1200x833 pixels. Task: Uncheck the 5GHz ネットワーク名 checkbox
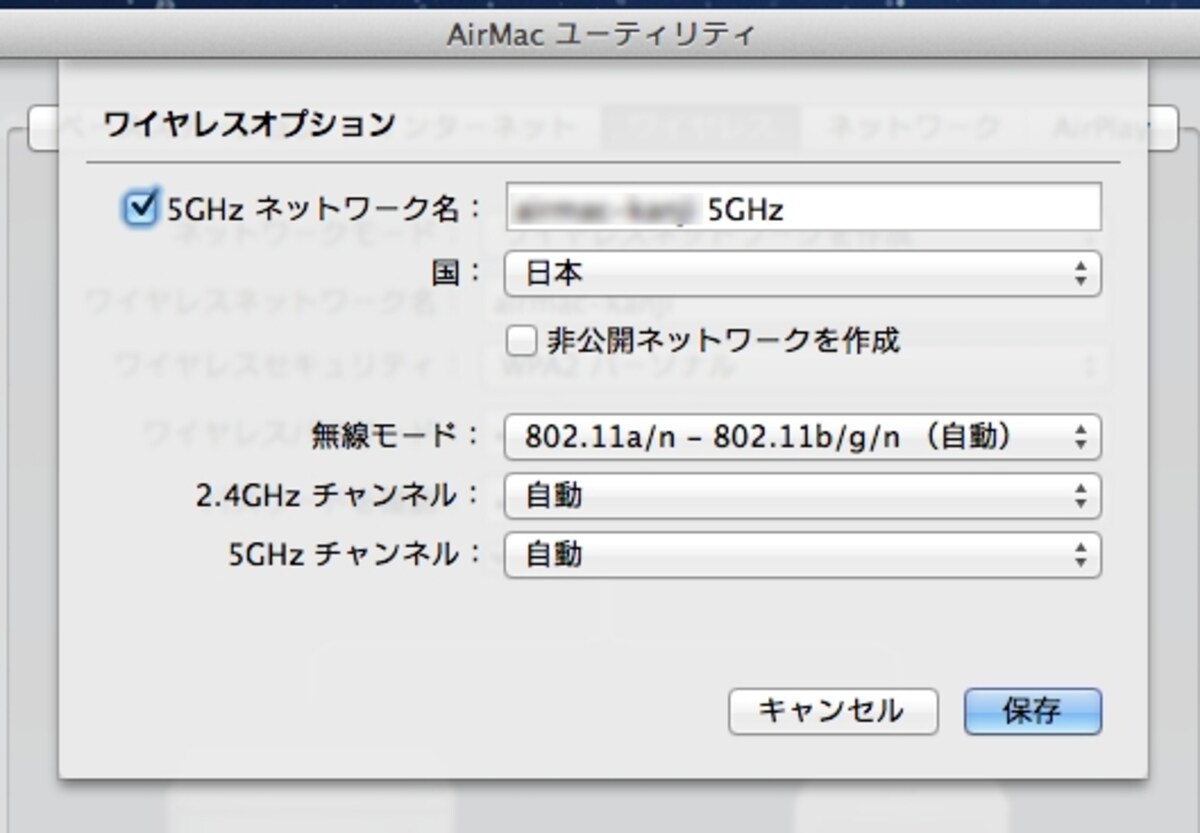pos(139,208)
